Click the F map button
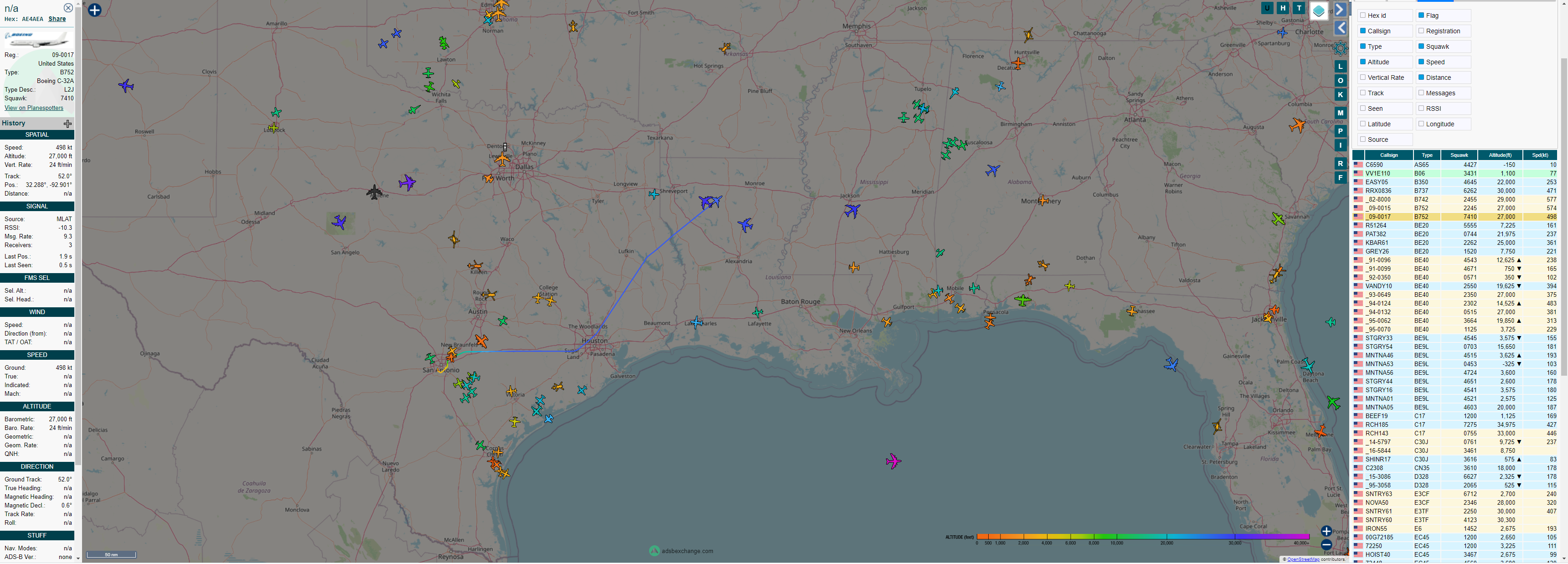The image size is (1568, 564). [x=1341, y=177]
